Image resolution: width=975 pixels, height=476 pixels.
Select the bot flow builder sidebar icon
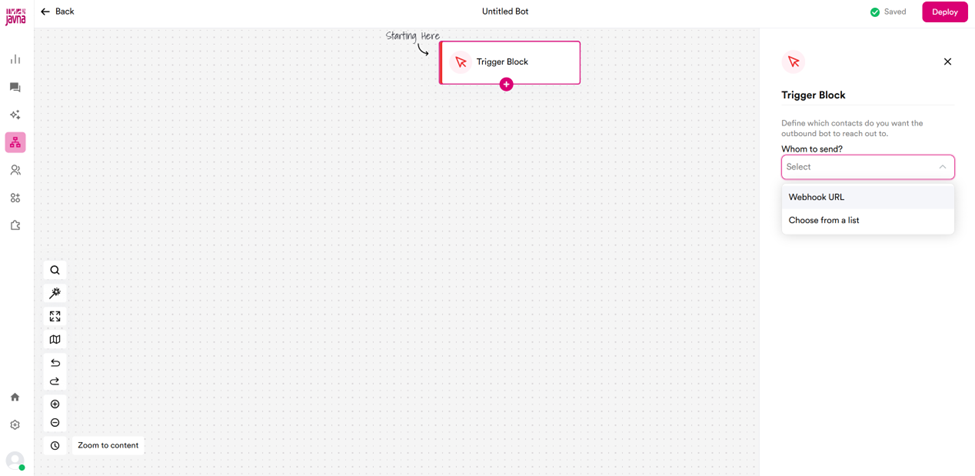point(16,143)
